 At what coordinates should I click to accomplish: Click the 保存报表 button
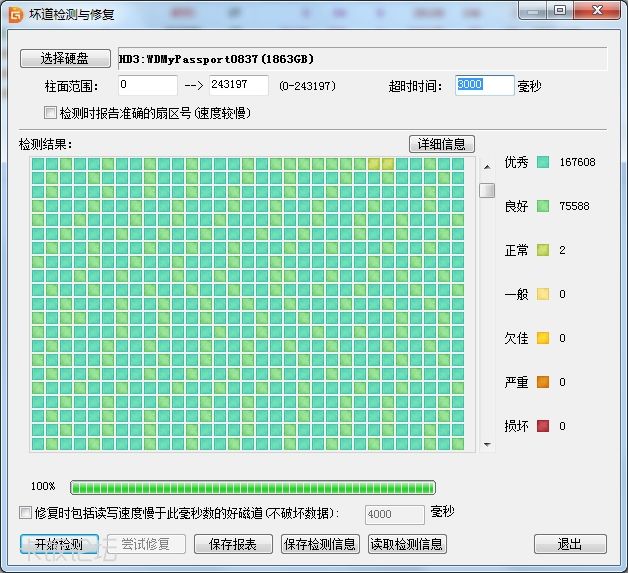233,544
